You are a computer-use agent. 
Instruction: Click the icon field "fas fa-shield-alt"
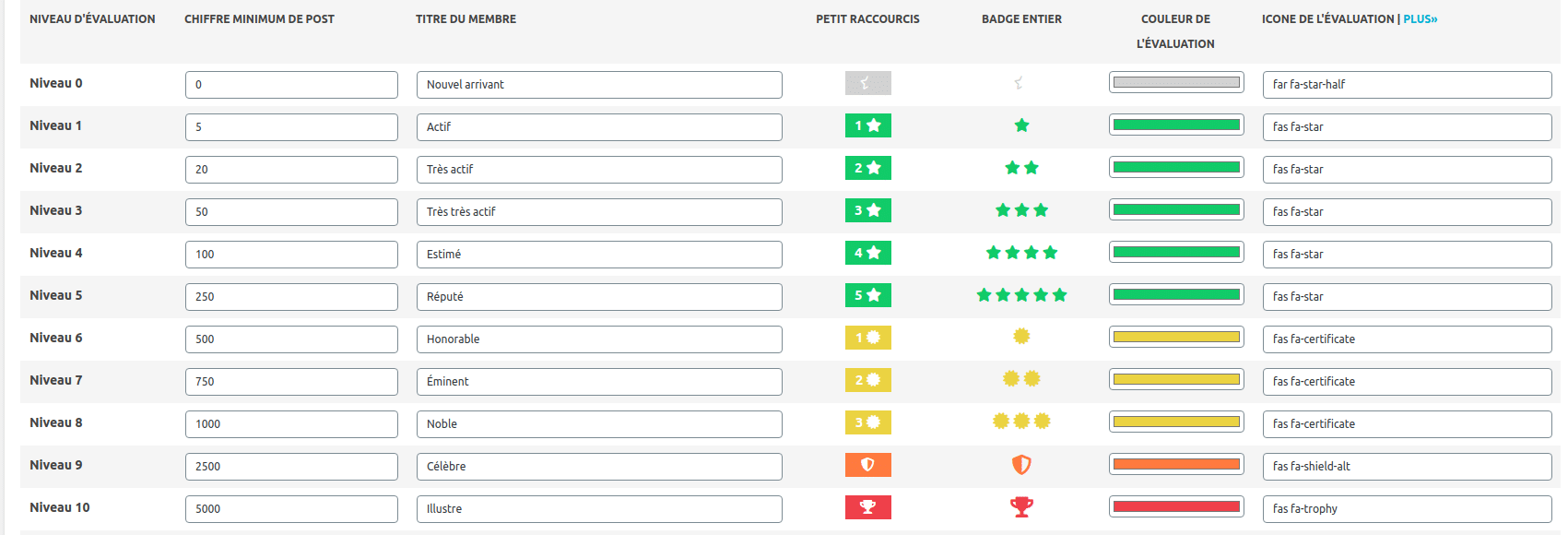(1407, 467)
